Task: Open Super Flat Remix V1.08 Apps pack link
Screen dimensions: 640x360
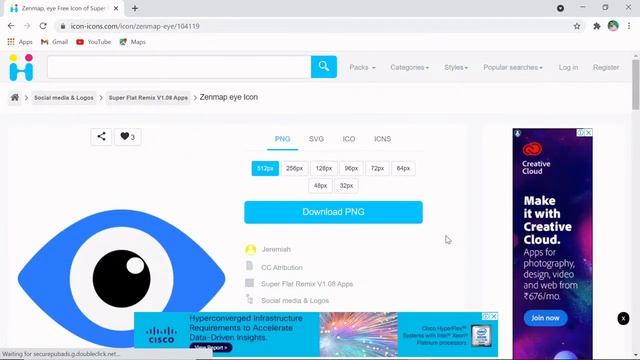Action: pyautogui.click(x=307, y=284)
